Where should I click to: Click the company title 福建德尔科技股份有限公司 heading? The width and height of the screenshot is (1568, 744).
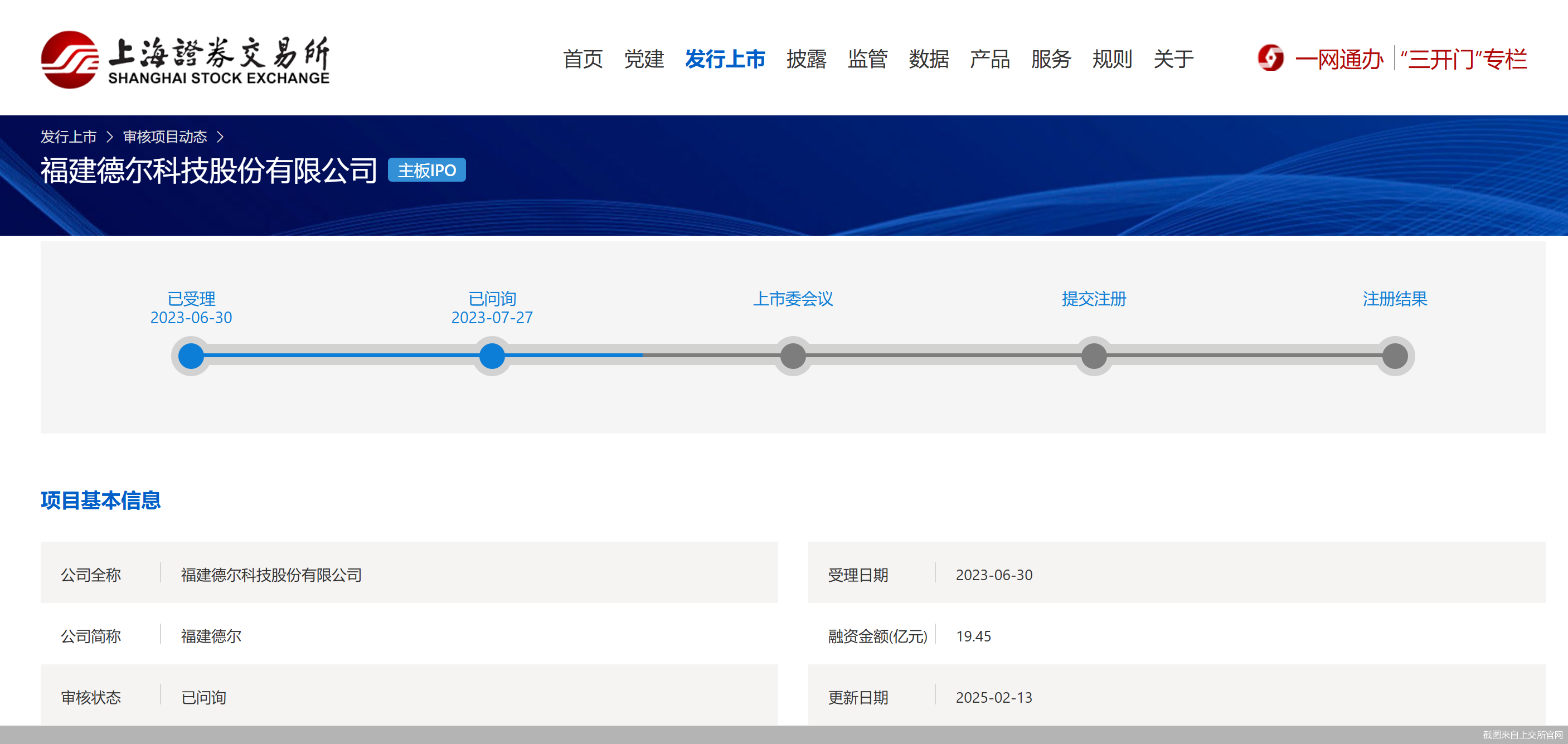(x=209, y=171)
